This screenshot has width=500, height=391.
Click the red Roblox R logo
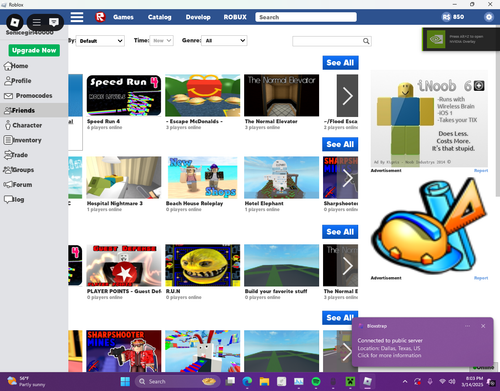pos(100,17)
